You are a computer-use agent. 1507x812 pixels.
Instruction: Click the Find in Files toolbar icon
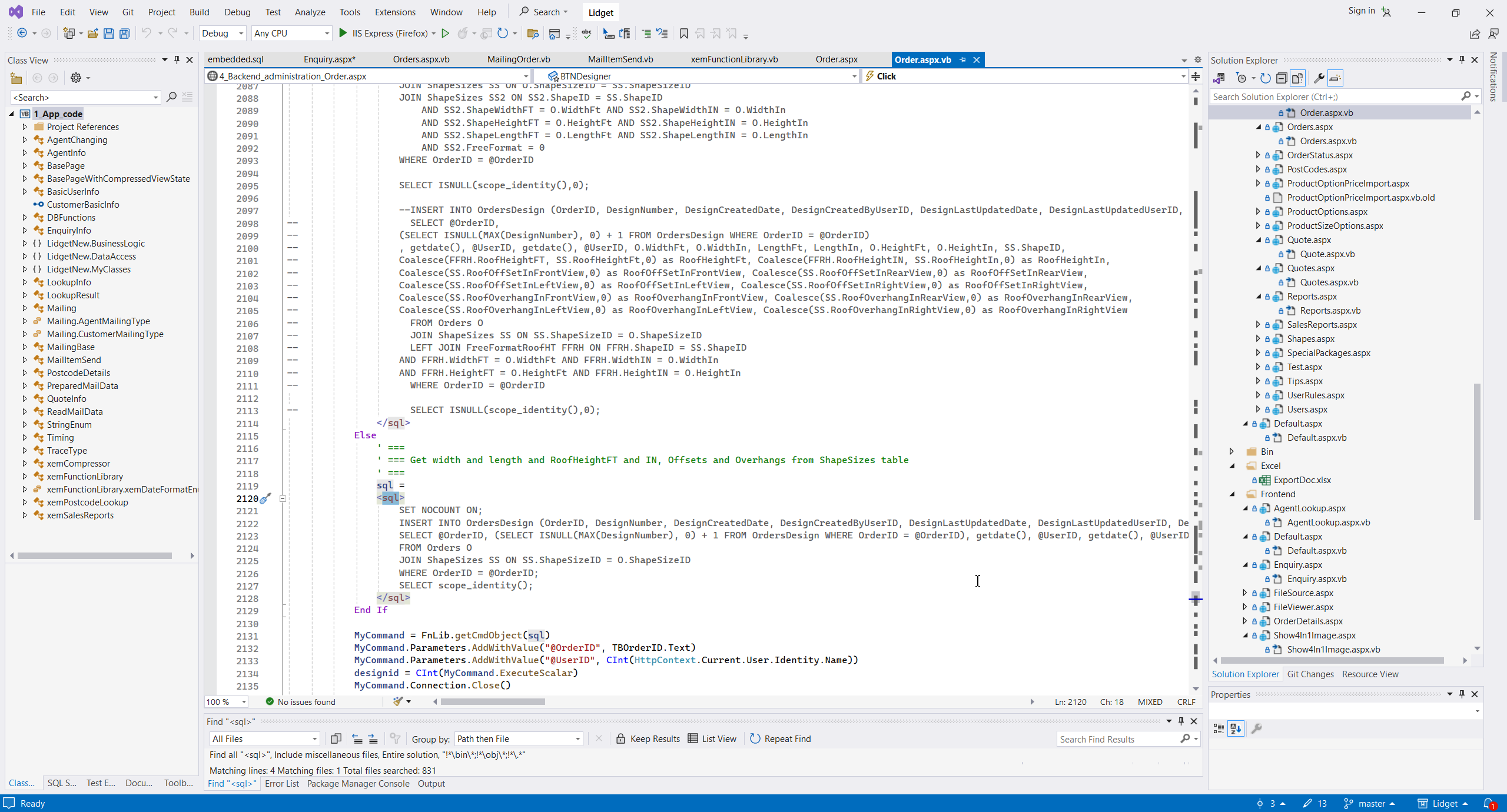point(533,34)
